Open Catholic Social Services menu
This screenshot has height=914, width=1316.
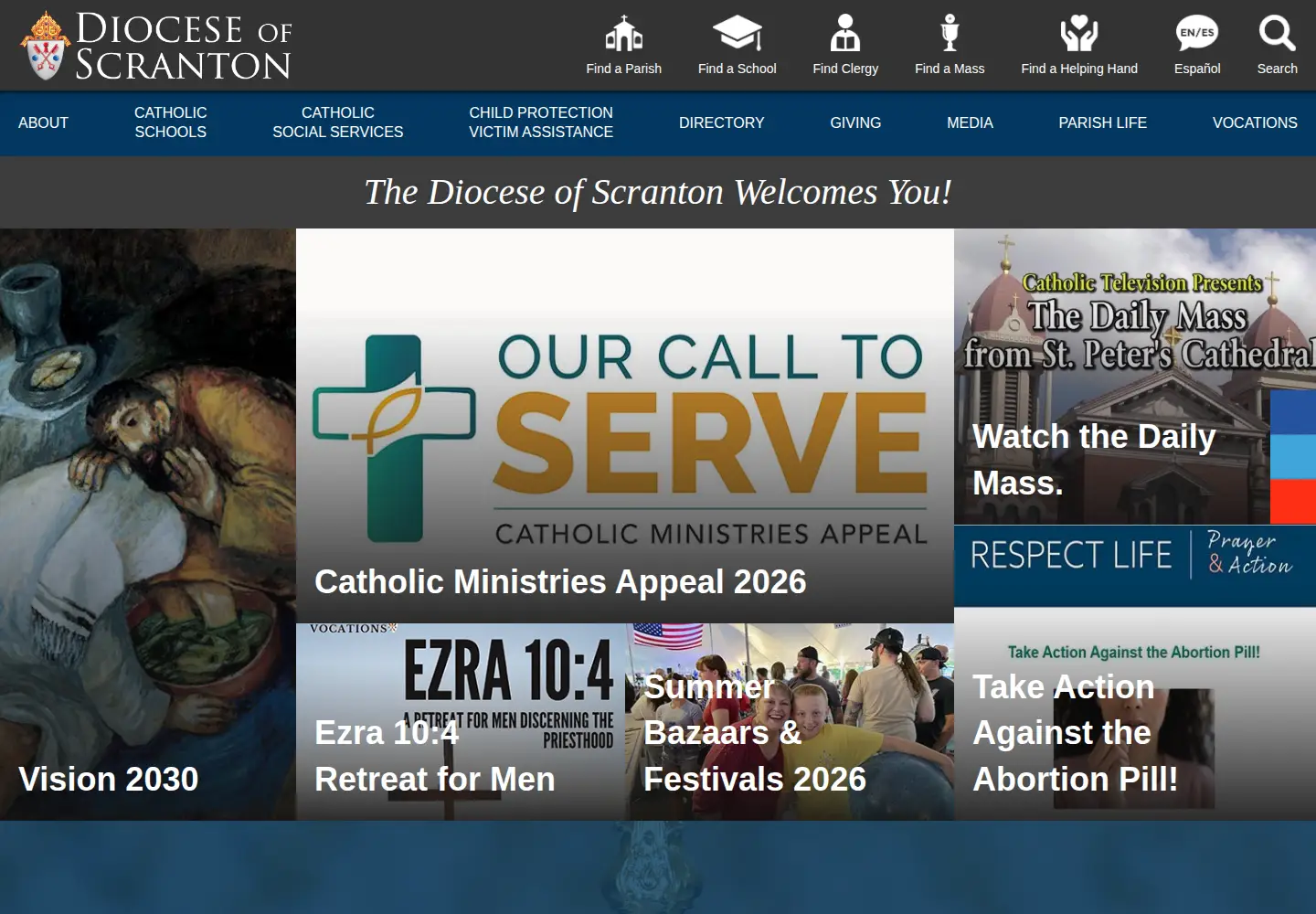click(338, 122)
